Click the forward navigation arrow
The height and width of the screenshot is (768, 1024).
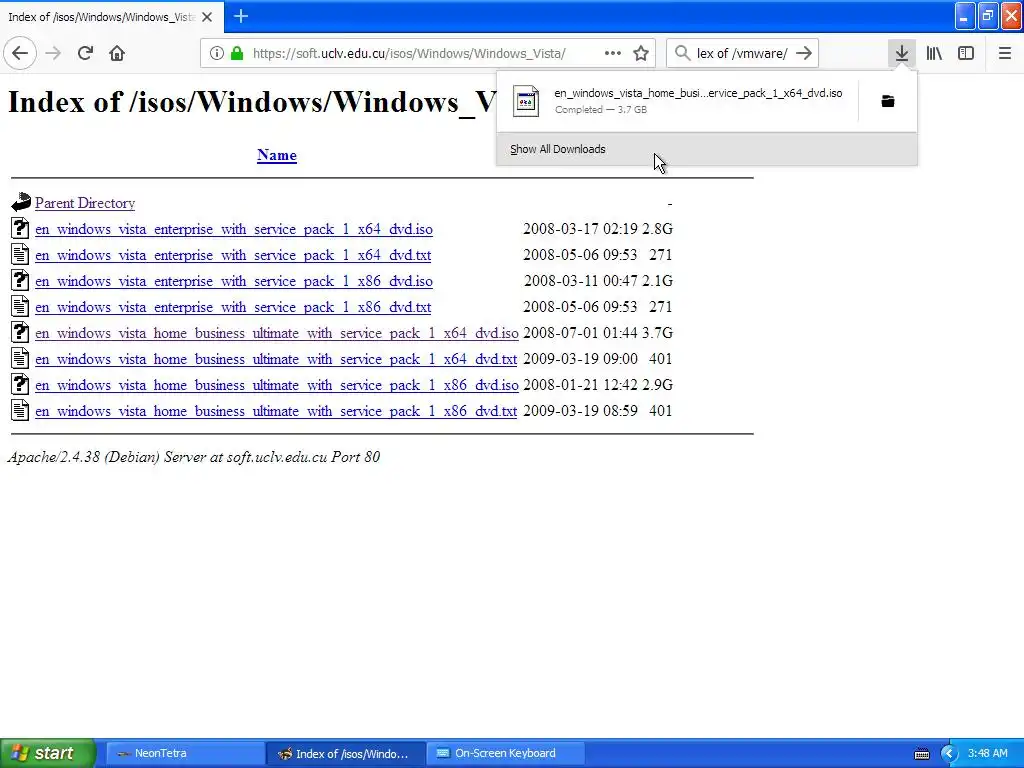pos(53,53)
